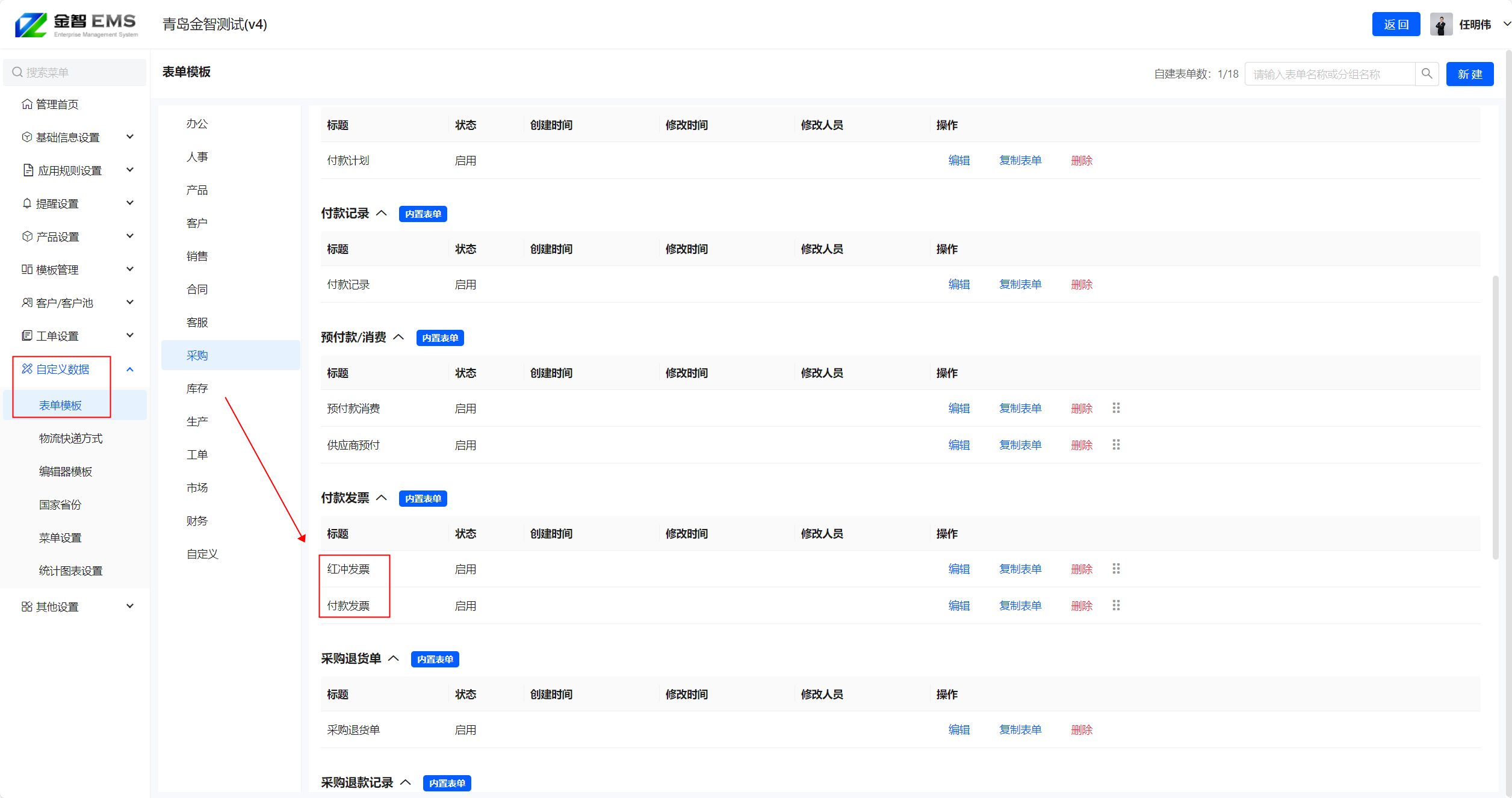Click drag handle for 预付款消费 row

(x=1116, y=408)
